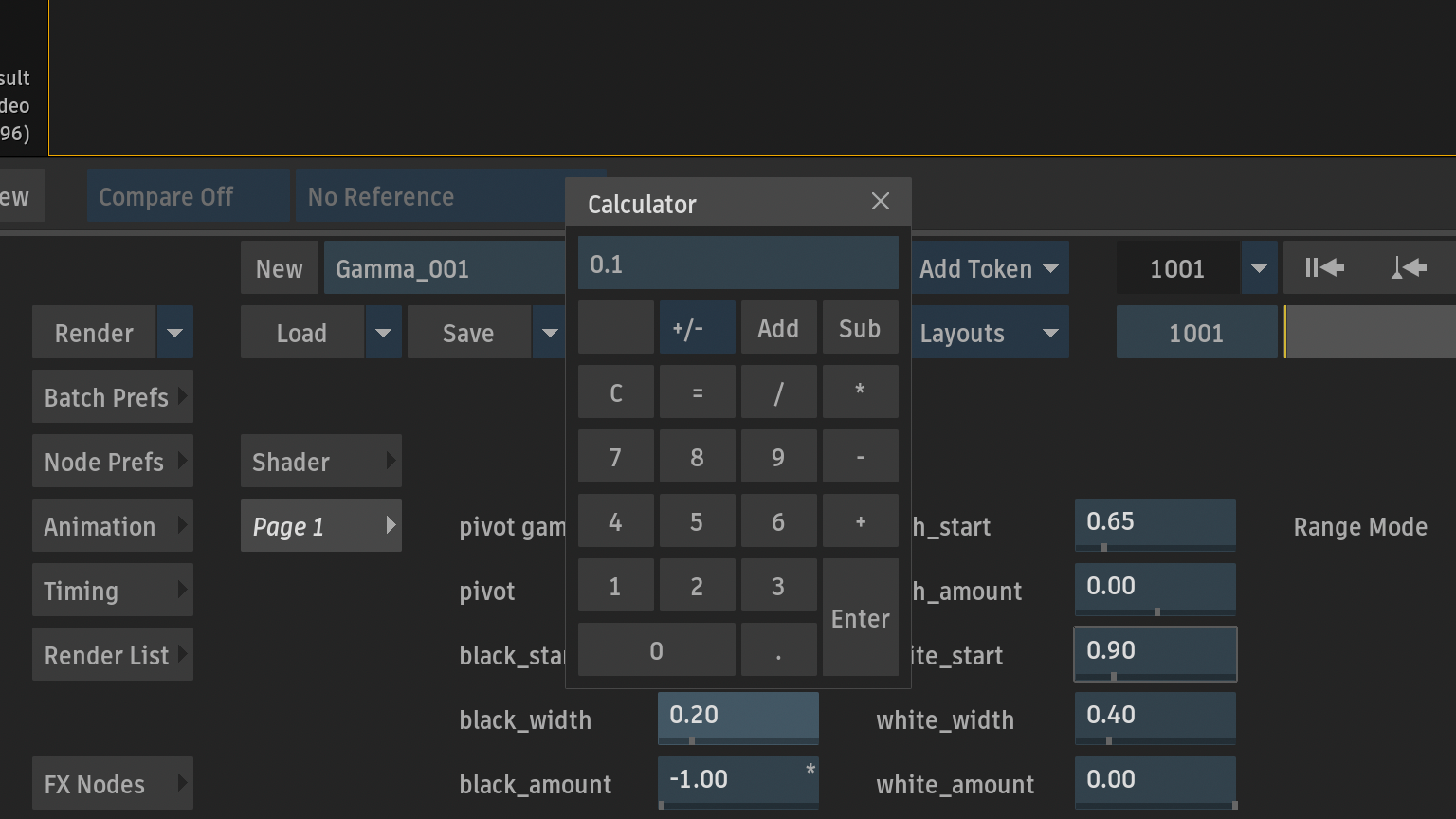Screen dimensions: 1456x819
Task: Click calculator digit 7
Action: (616, 457)
